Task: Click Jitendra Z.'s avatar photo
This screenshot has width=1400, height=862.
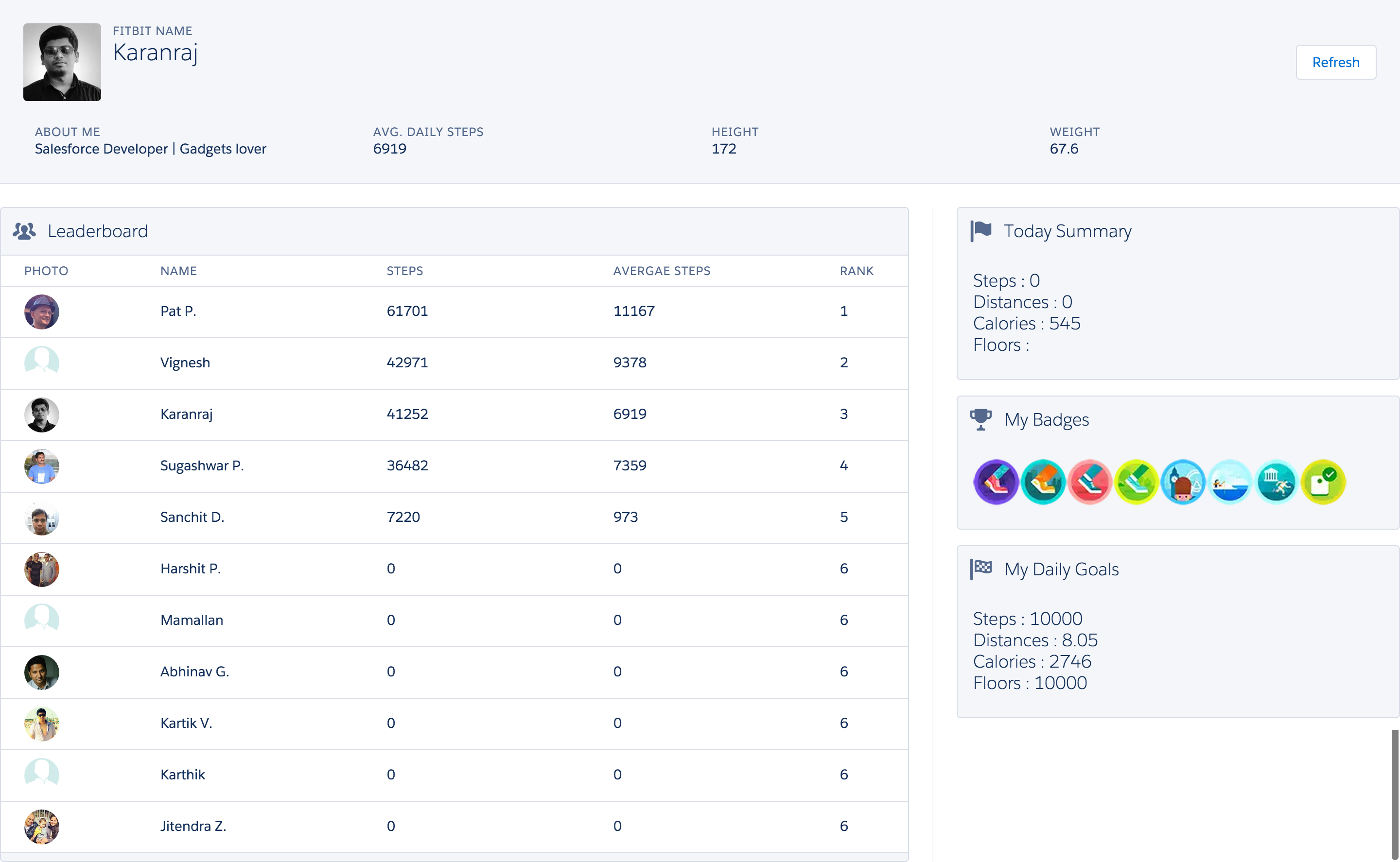Action: tap(42, 827)
